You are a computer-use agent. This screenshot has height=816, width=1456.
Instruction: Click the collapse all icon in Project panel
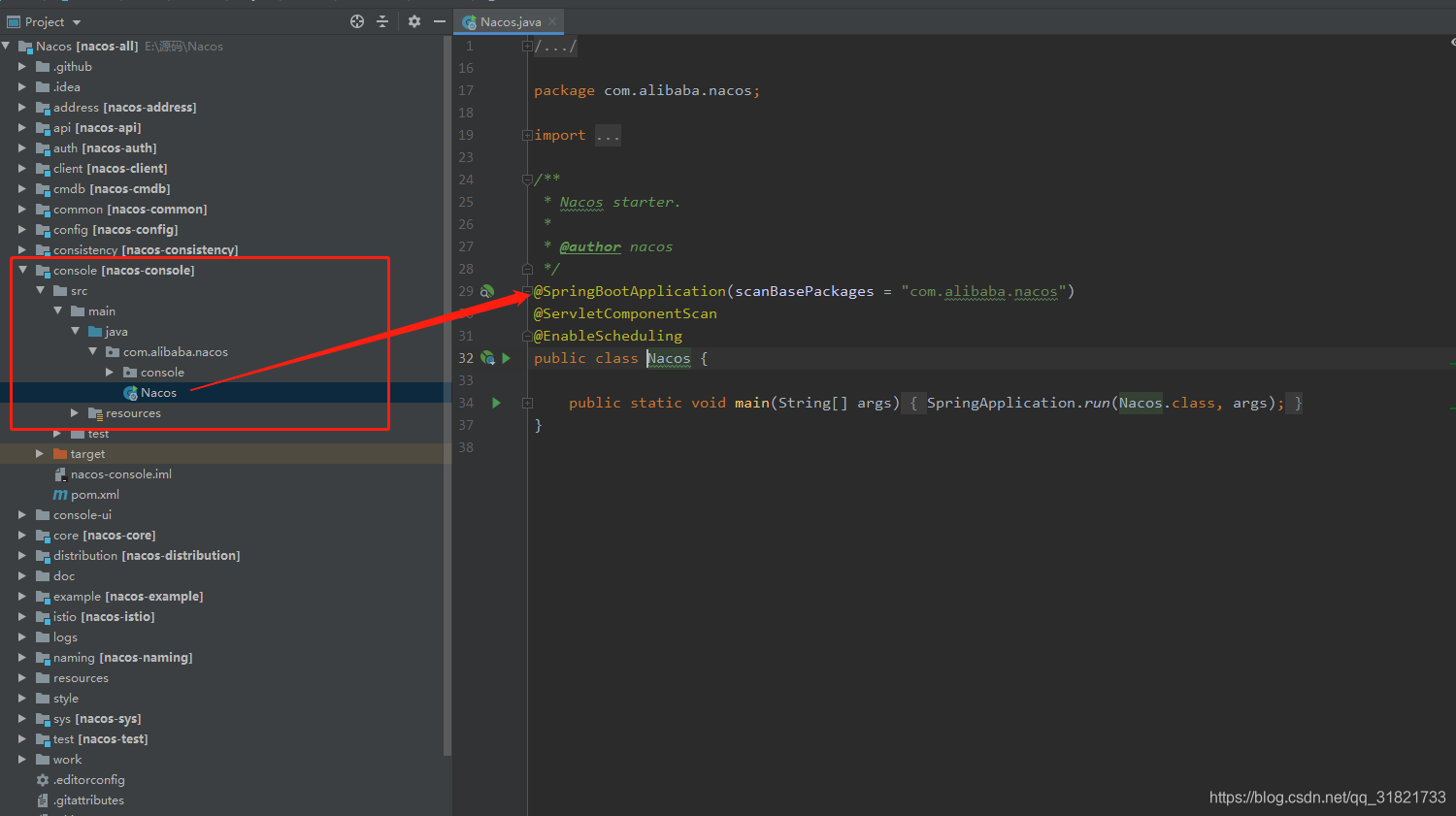pos(382,21)
